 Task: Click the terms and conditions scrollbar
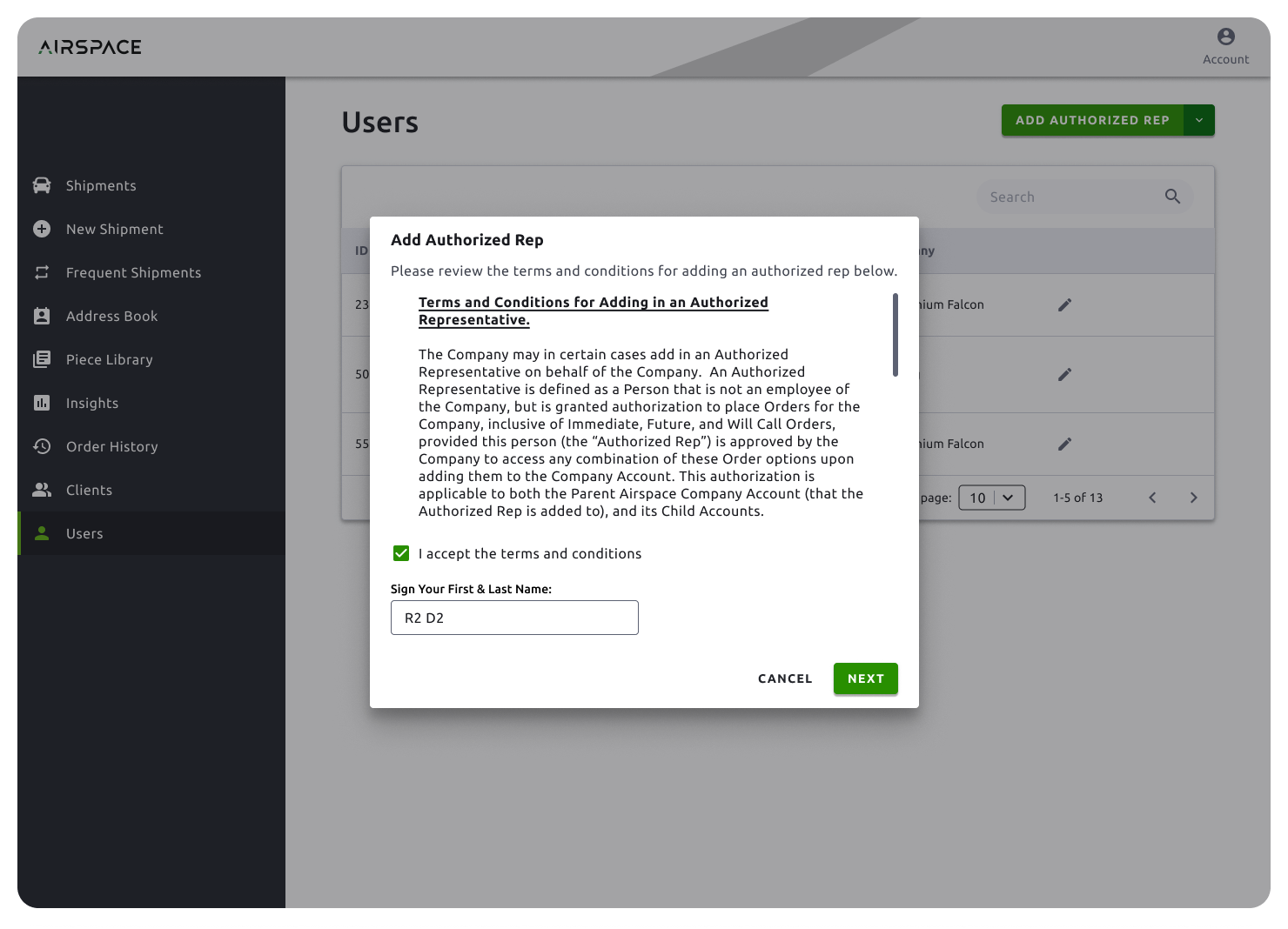[x=895, y=335]
